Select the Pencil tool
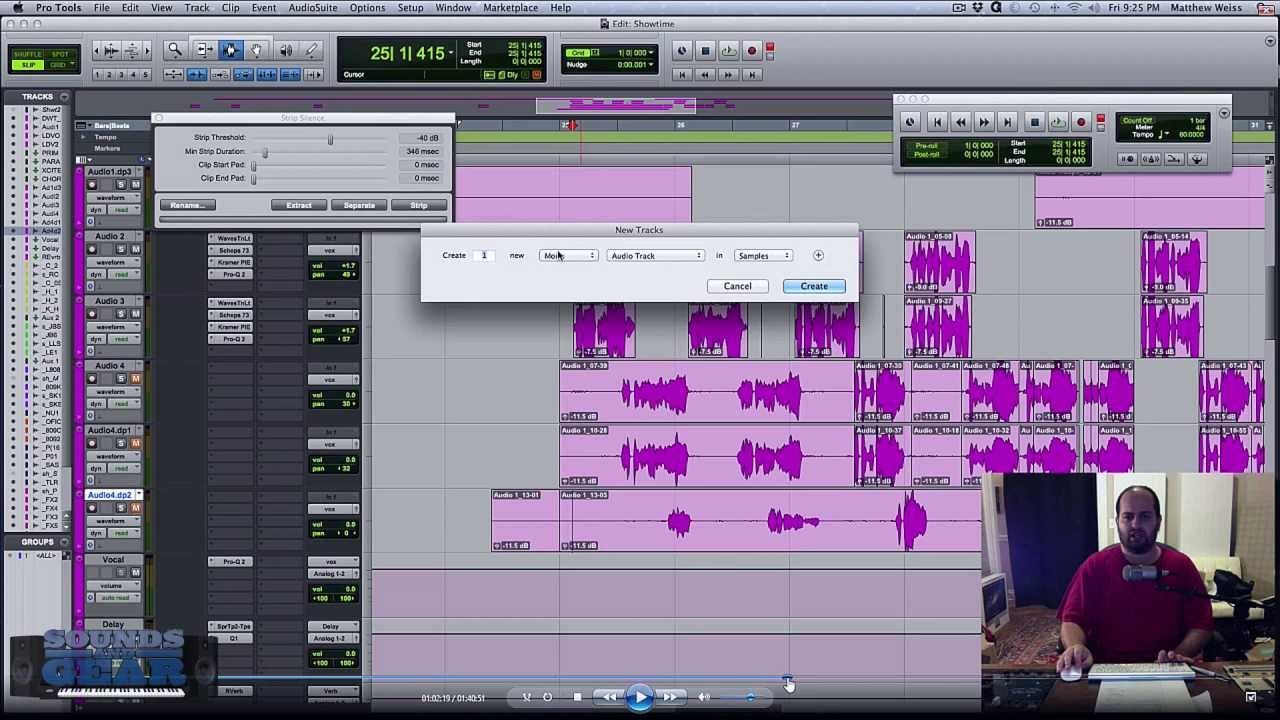Screen dimensions: 1280x720 (311, 50)
